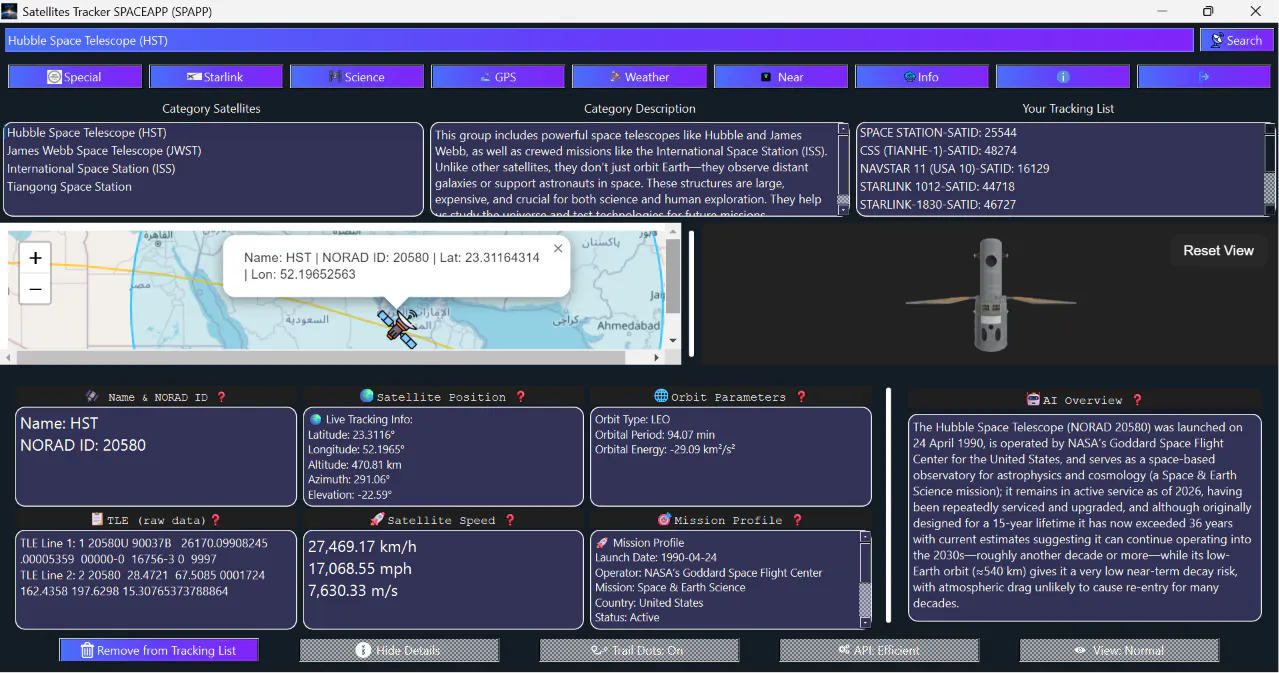Click help icon beside Satellite Position
The height and width of the screenshot is (673, 1279).
coord(520,396)
